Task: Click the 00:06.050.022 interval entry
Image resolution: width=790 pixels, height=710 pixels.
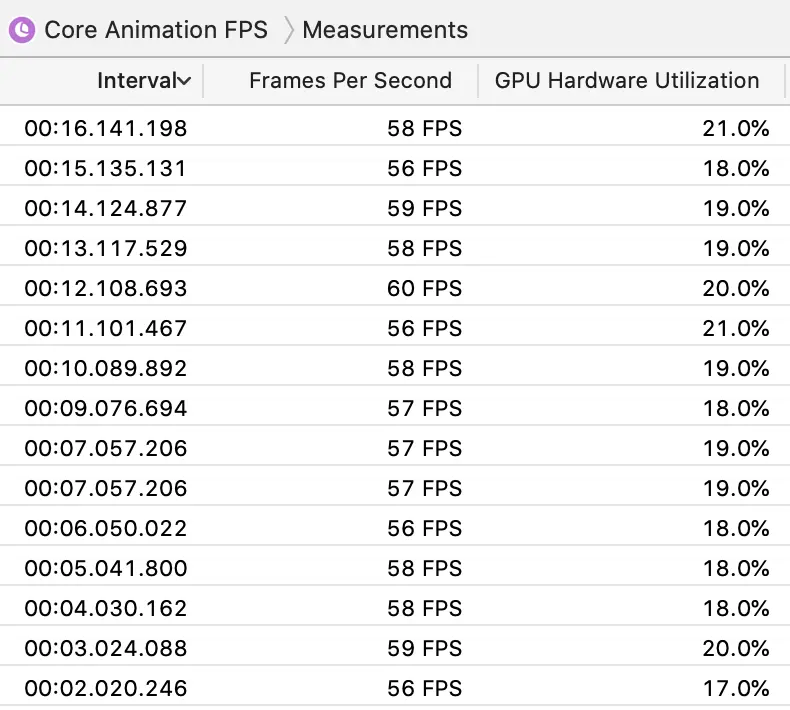Action: [x=106, y=528]
